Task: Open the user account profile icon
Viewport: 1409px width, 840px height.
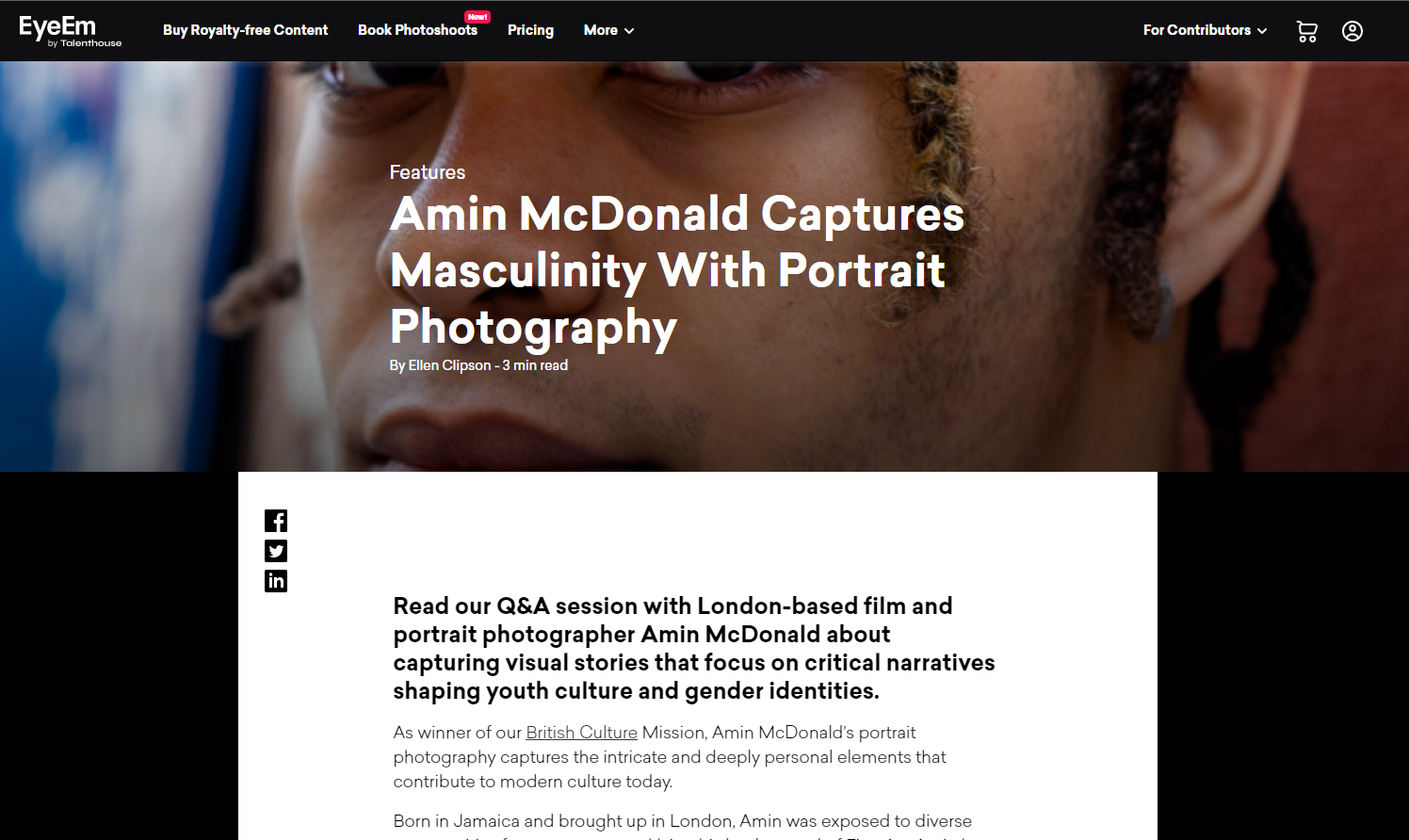Action: (1352, 31)
